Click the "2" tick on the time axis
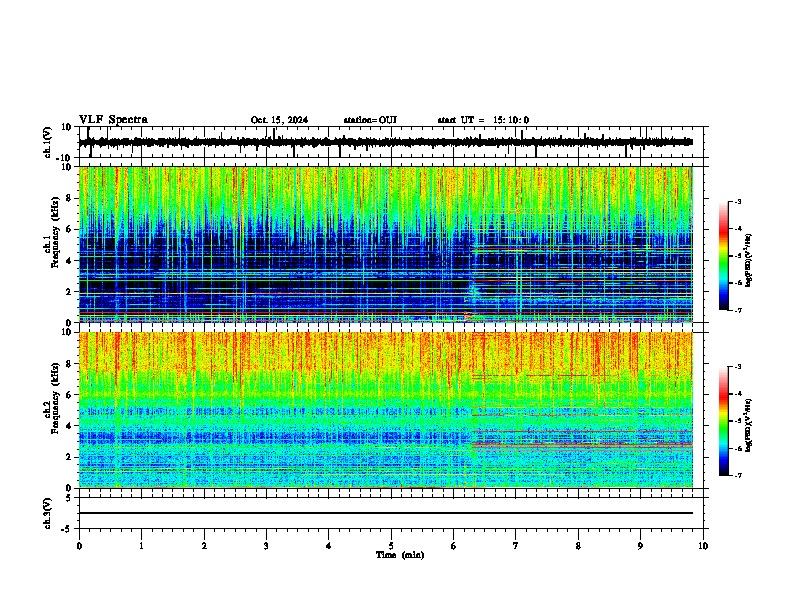792x612 pixels. click(x=204, y=546)
